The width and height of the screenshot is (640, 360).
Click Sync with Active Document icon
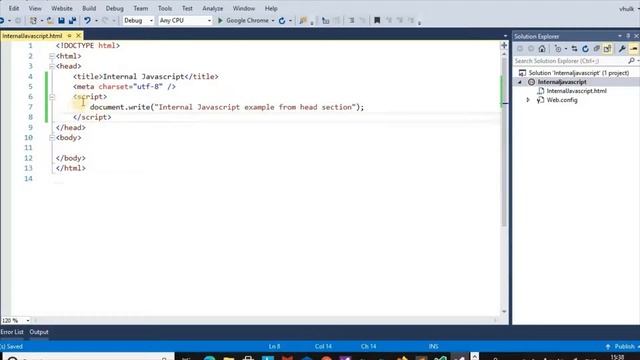tap(574, 49)
